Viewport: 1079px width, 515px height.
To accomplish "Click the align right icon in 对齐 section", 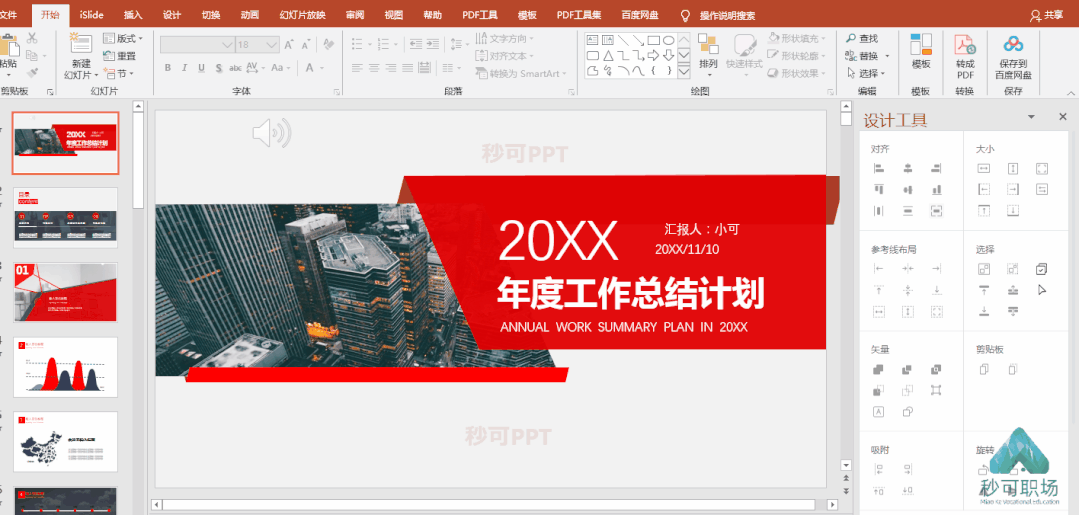I will click(936, 168).
